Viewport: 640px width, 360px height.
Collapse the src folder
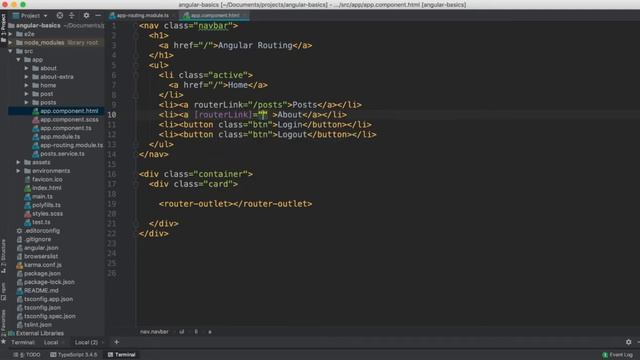point(11,51)
